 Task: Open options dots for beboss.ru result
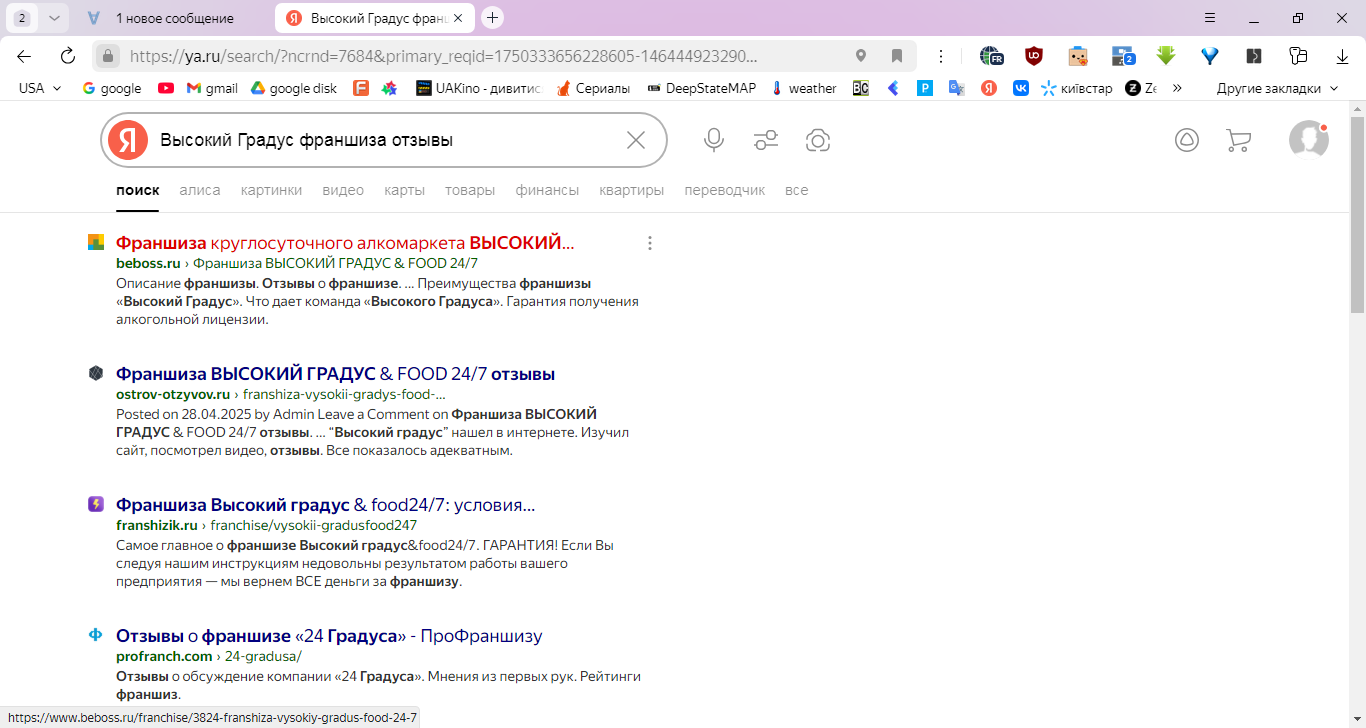click(x=650, y=243)
